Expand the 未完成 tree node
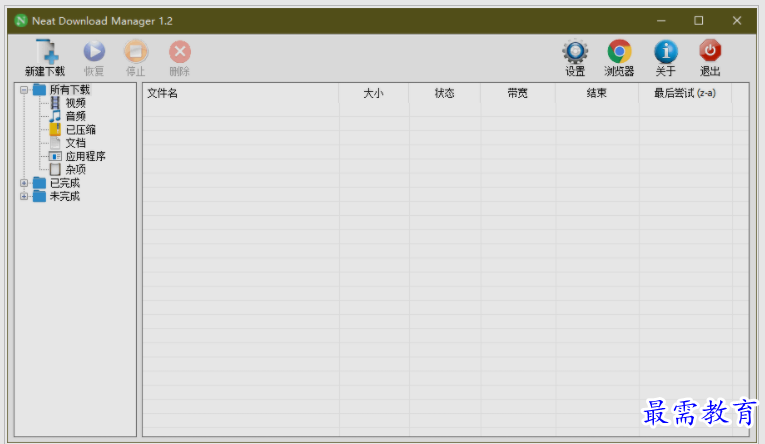Viewport: 765px width, 444px height. pyautogui.click(x=23, y=196)
